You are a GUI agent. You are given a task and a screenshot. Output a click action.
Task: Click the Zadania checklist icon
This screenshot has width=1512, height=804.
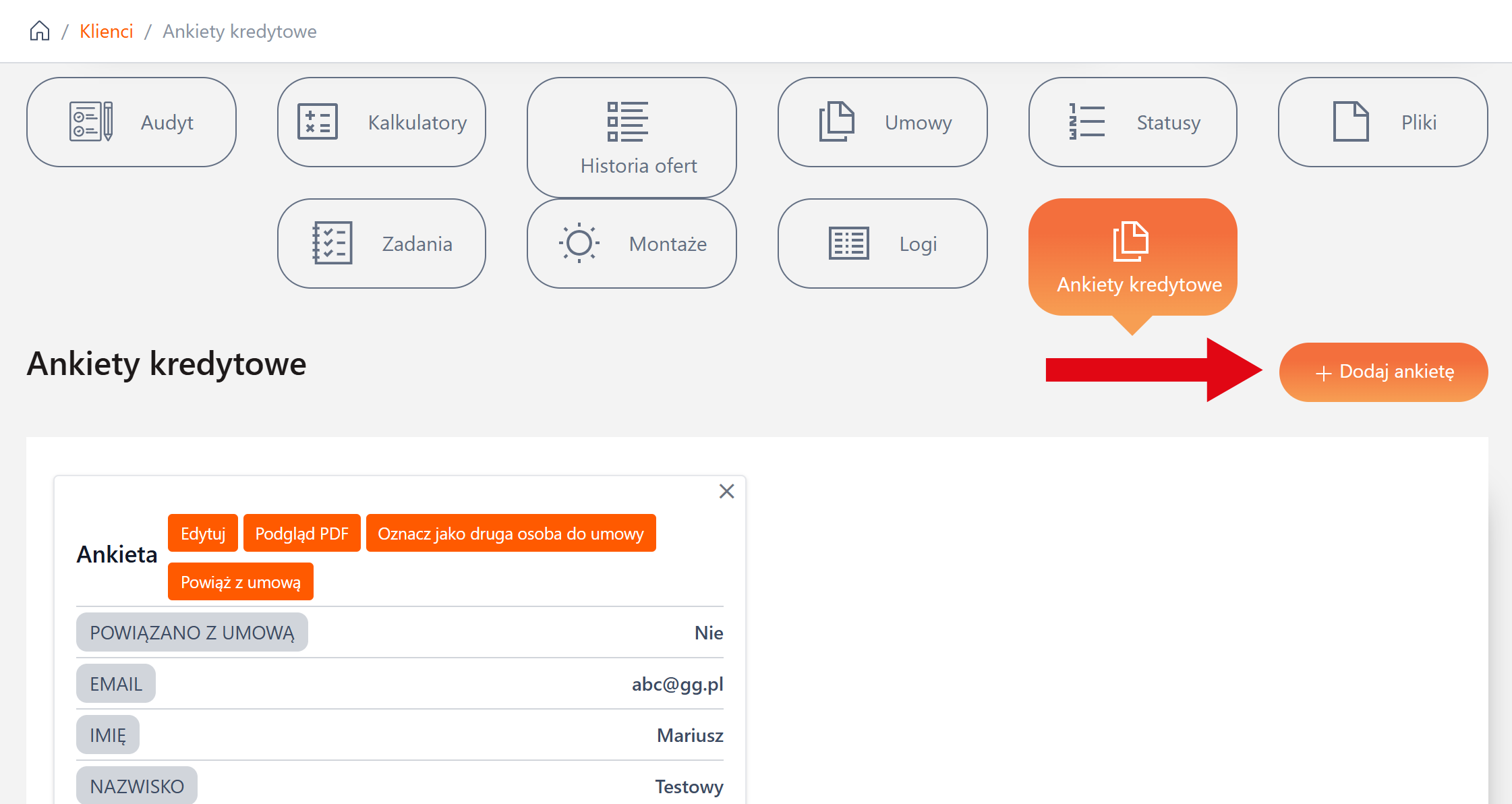[332, 243]
